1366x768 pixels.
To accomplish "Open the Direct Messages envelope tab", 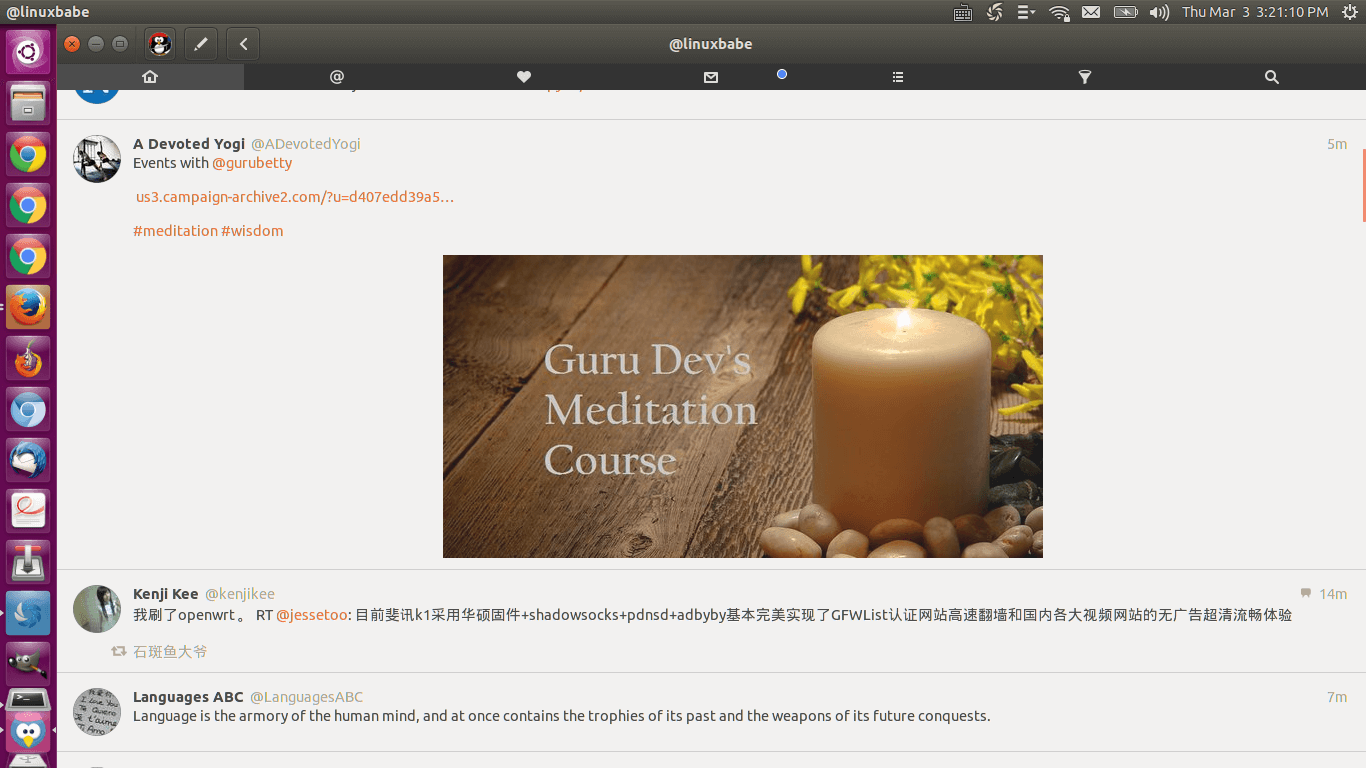I will [x=711, y=77].
